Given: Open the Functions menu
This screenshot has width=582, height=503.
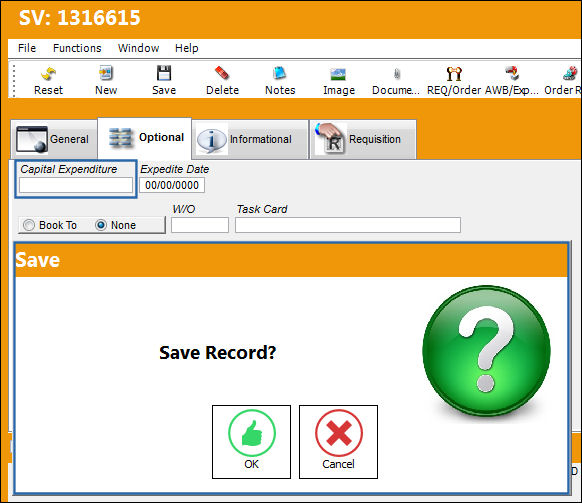Looking at the screenshot, I should [77, 48].
